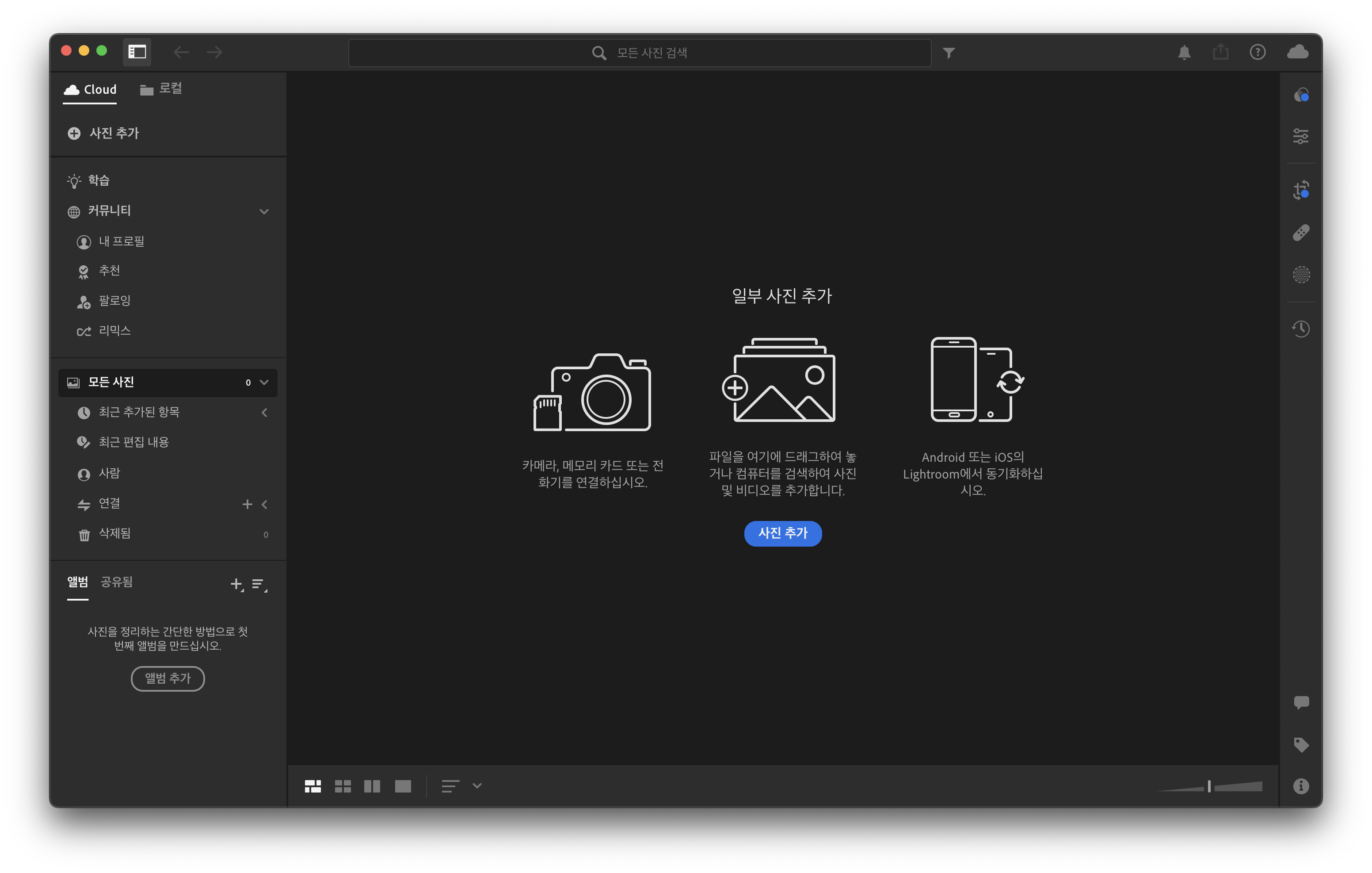Viewport: 1372px width, 873px height.
Task: Open the Masking tool icon
Action: (x=1300, y=275)
